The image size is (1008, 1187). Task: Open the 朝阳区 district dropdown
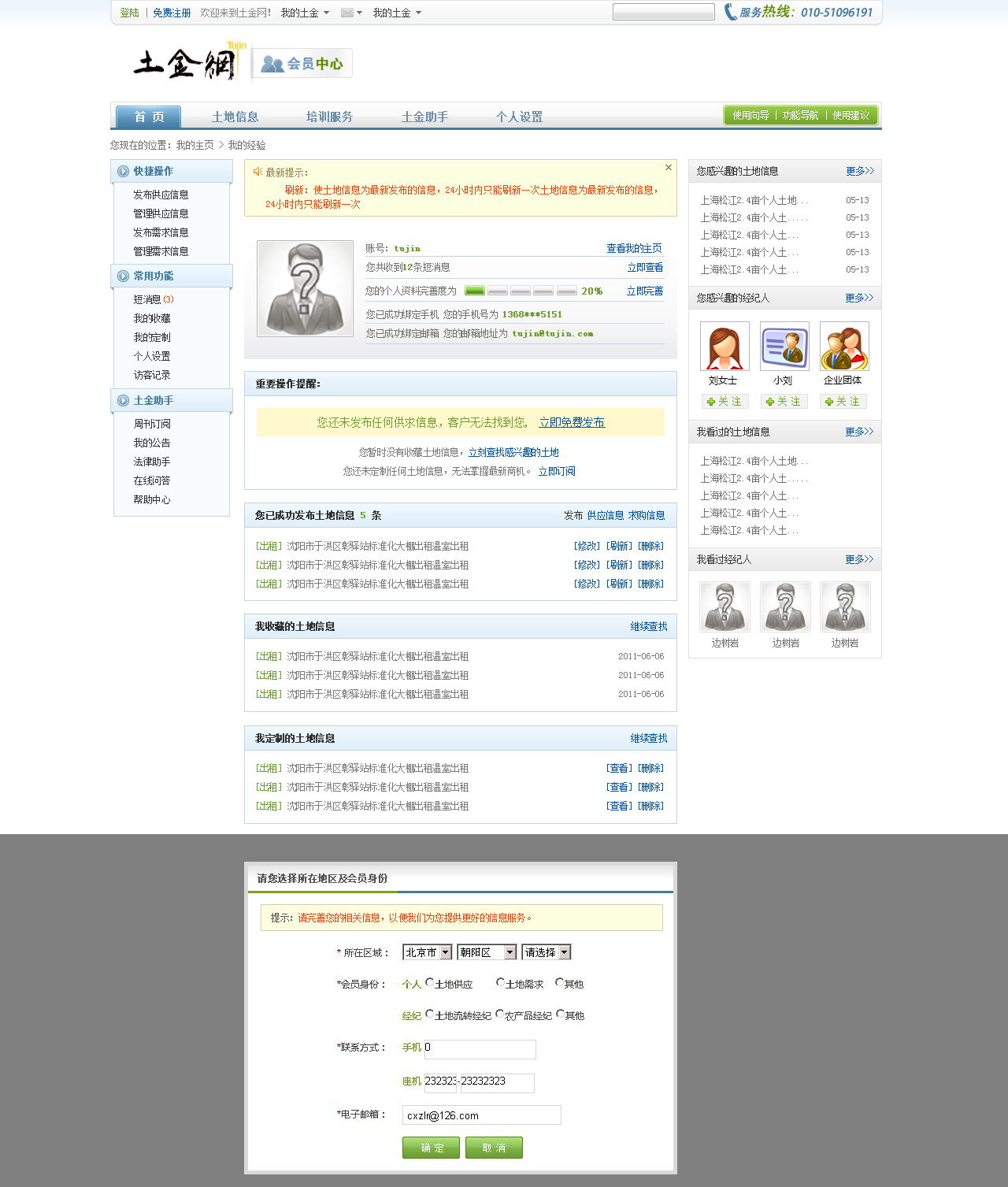(487, 952)
